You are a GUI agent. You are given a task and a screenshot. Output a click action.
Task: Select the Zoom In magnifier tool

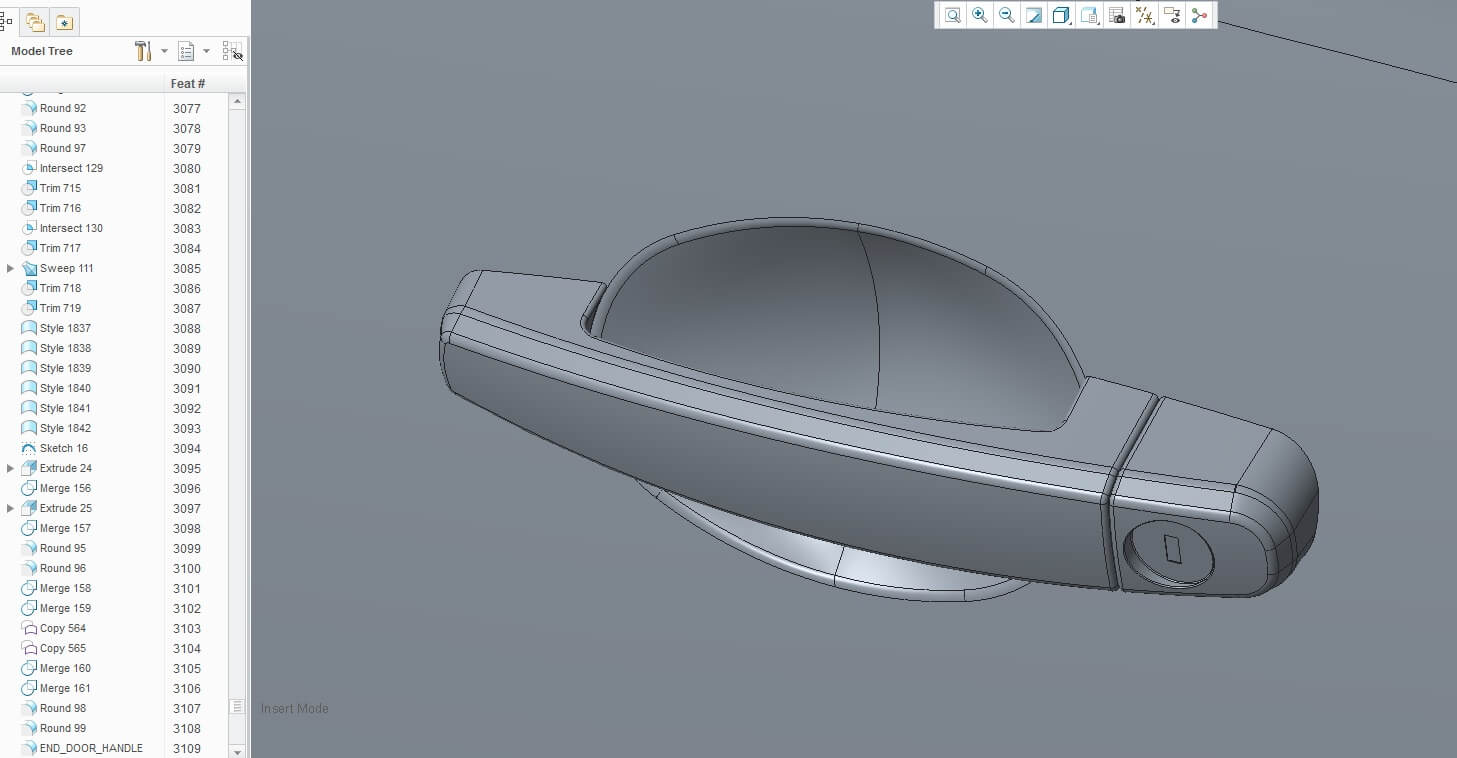[980, 15]
